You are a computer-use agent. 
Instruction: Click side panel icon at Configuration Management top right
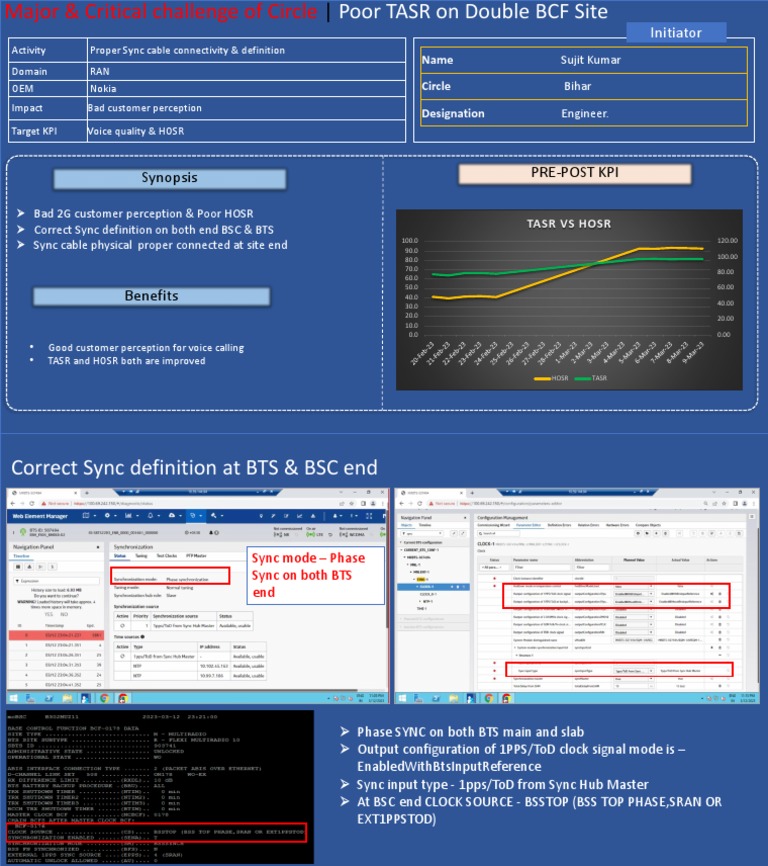click(x=752, y=516)
